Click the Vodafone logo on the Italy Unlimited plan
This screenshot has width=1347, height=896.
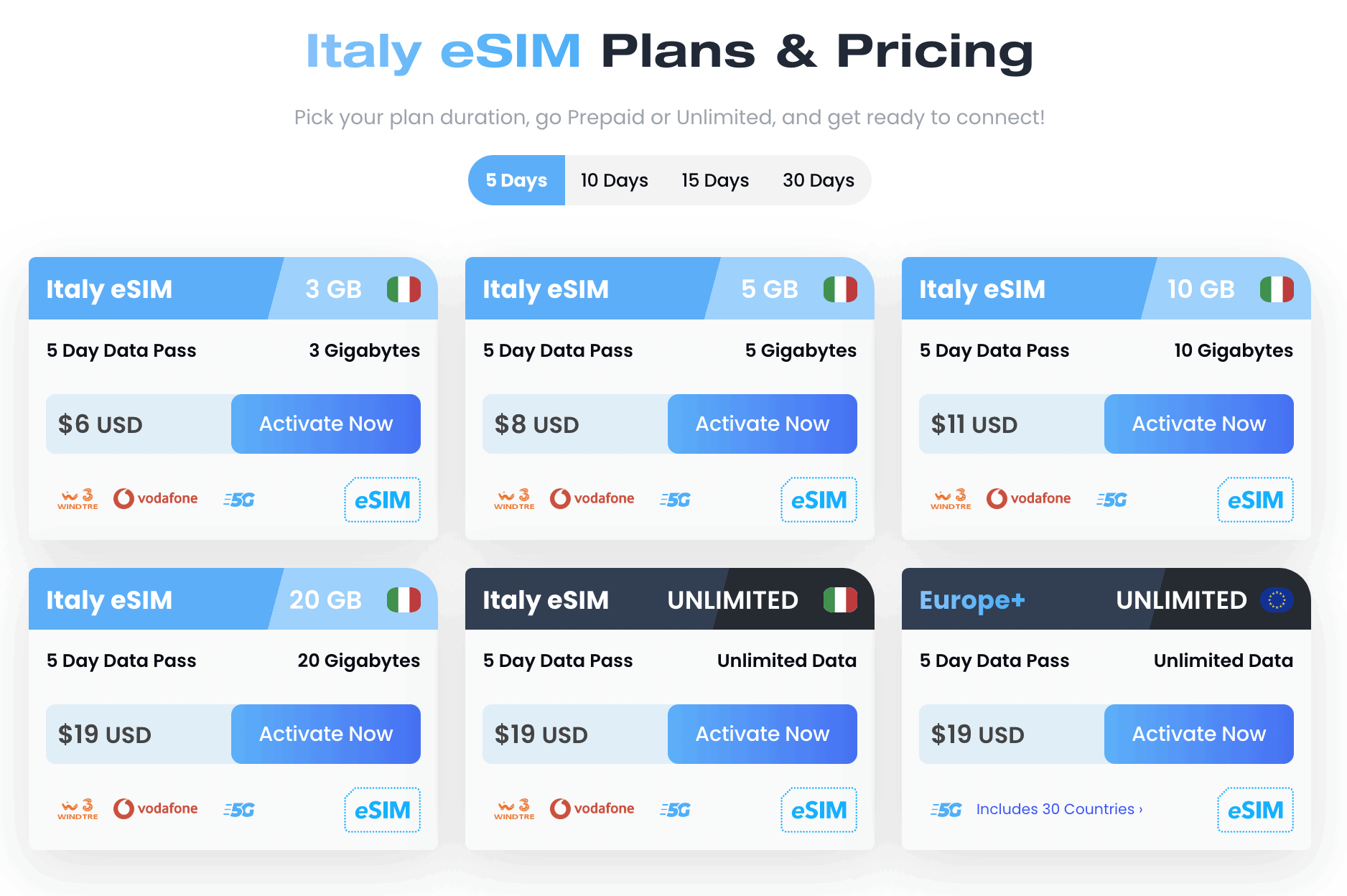tap(592, 808)
